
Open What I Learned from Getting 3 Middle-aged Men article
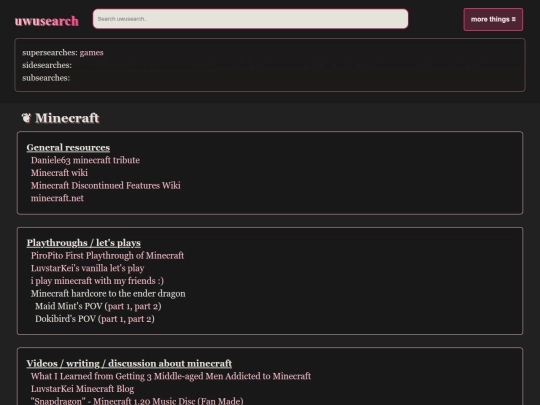tap(171, 376)
